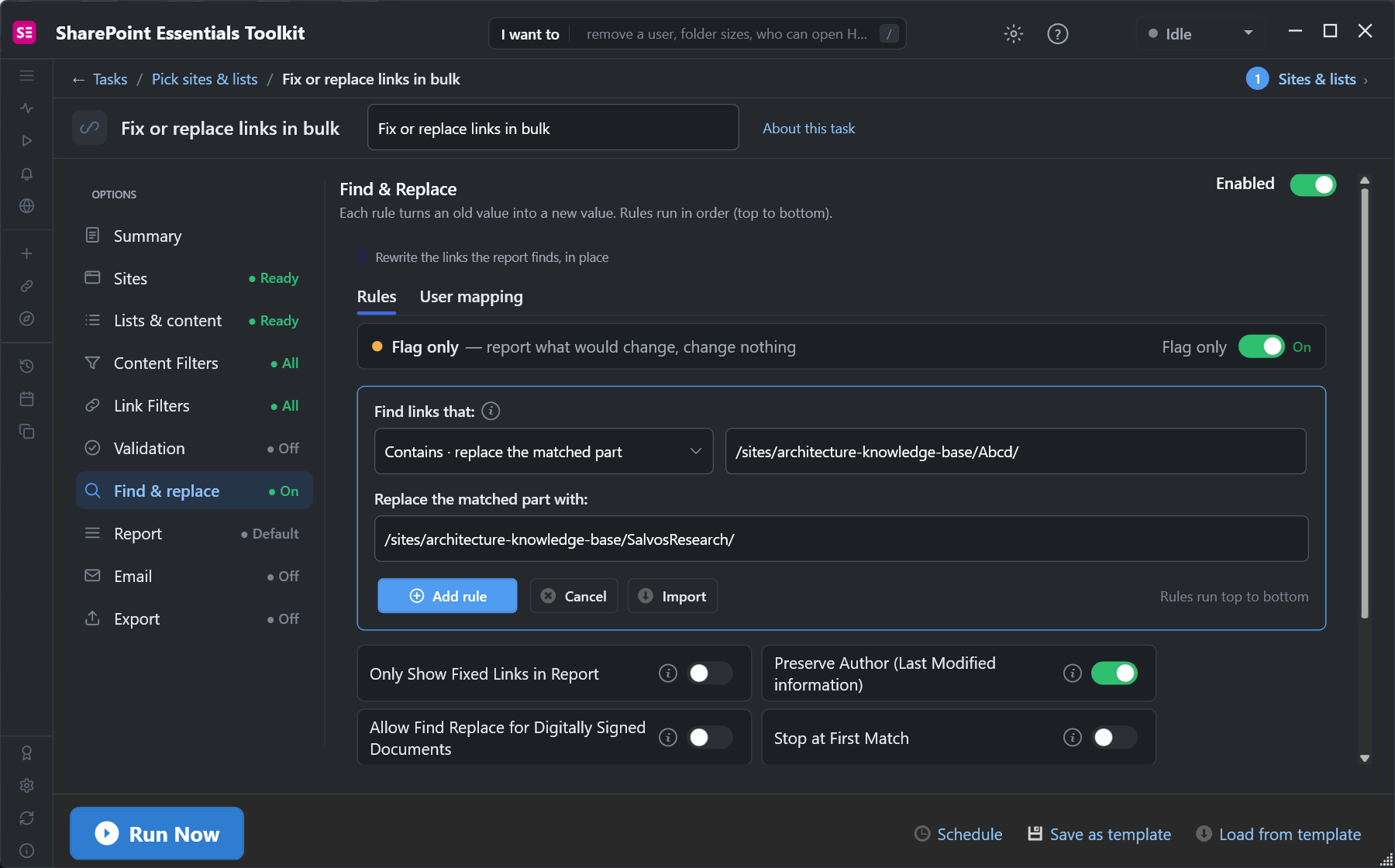Enable Only Show Fixed Links in Report

click(x=710, y=673)
